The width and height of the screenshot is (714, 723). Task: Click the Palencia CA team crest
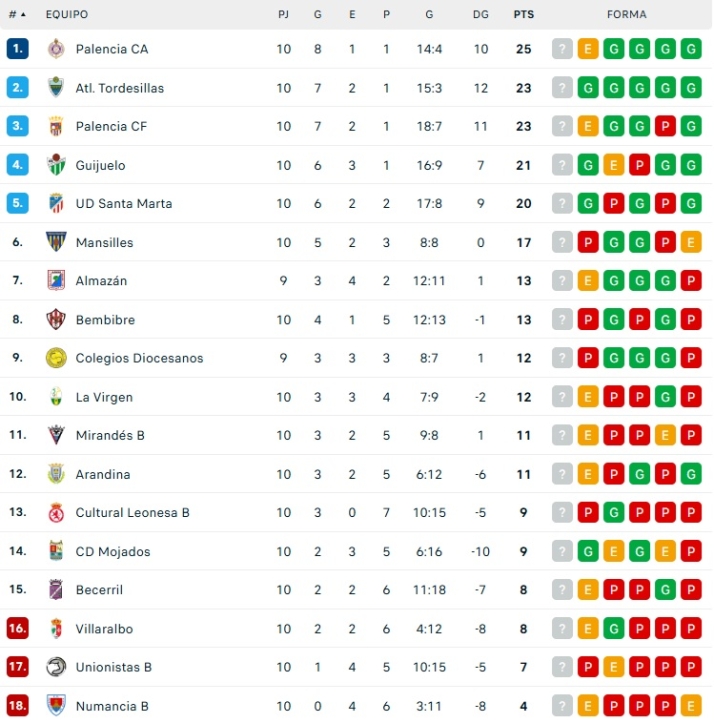[56, 49]
